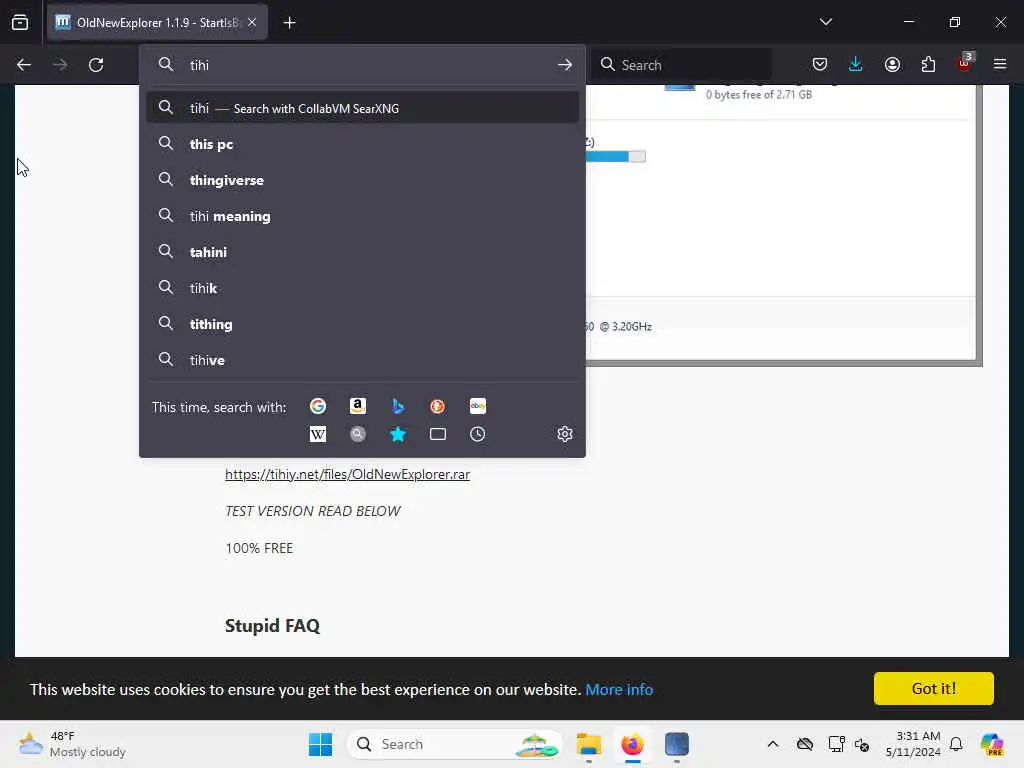1024x768 pixels.
Task: Open the Windows Start menu
Action: 320,744
